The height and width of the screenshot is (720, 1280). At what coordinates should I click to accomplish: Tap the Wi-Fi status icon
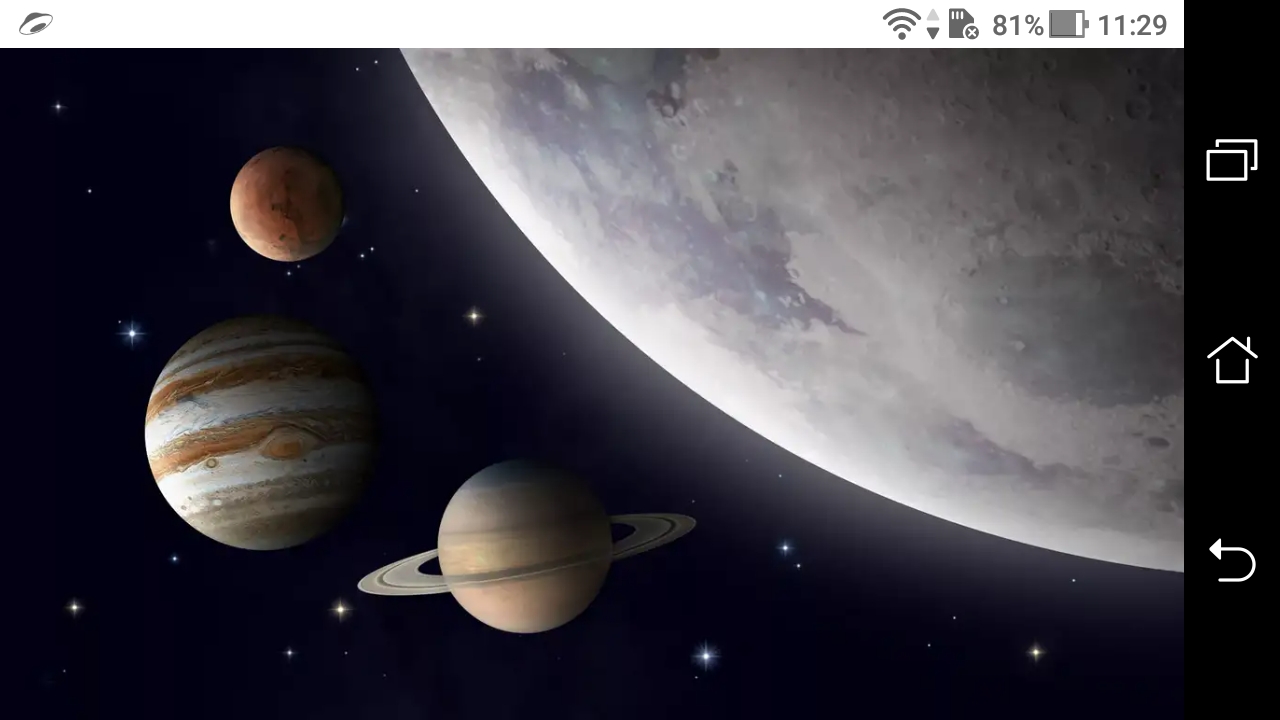pos(901,24)
